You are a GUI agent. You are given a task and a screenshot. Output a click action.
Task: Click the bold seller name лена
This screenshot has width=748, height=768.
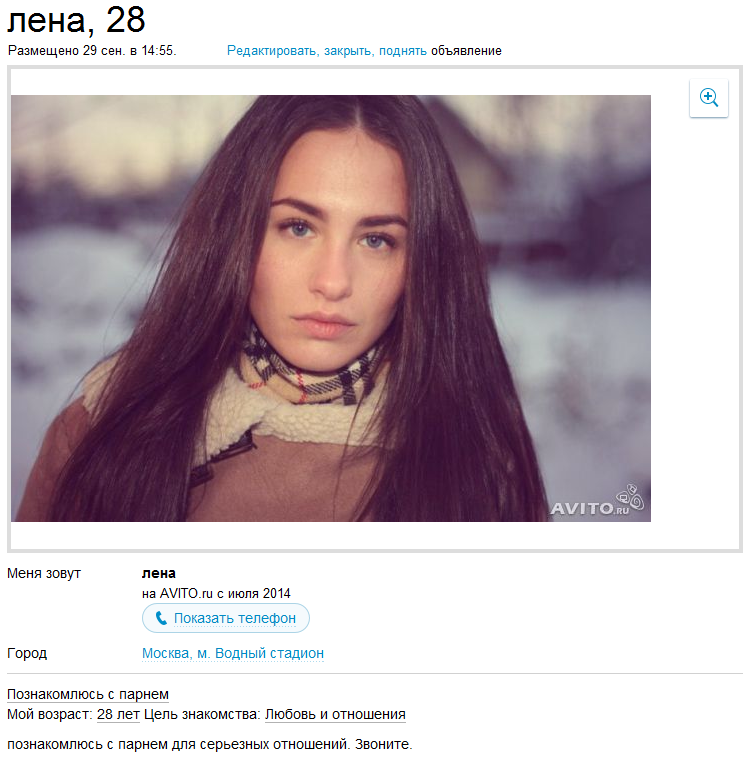coord(159,573)
